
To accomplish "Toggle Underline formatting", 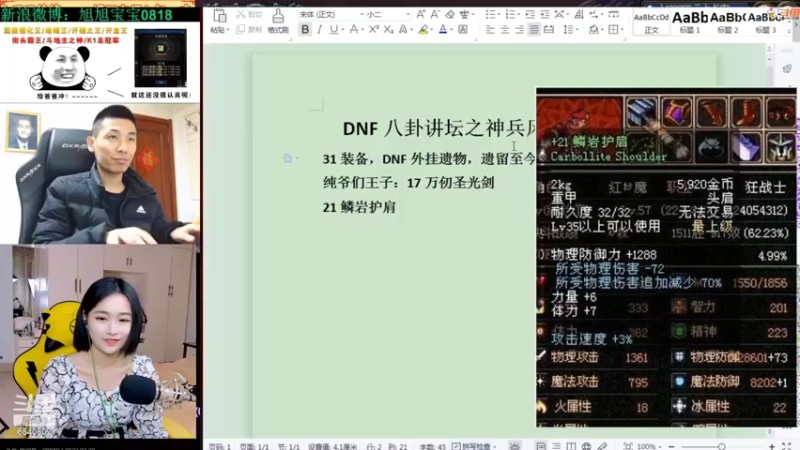I will click(x=334, y=30).
